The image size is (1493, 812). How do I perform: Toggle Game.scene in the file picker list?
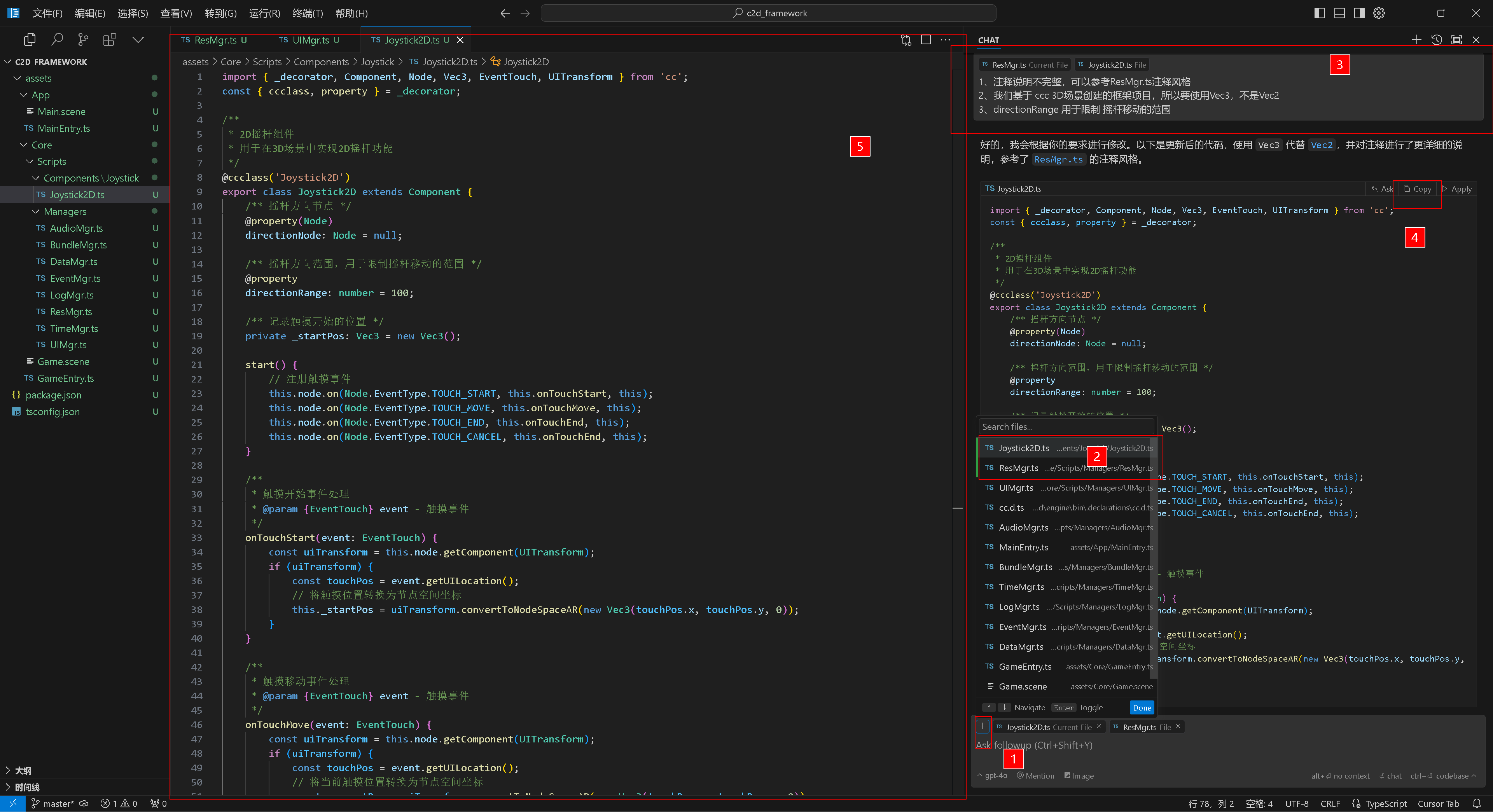tap(1066, 686)
